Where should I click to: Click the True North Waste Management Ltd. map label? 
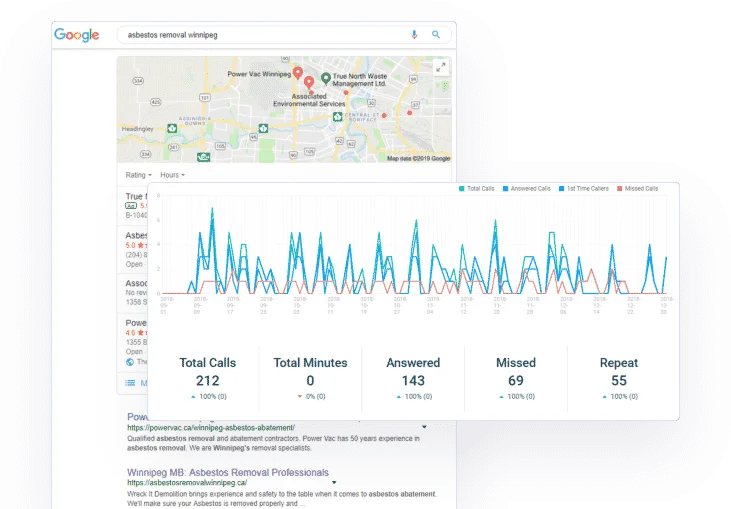coord(359,80)
